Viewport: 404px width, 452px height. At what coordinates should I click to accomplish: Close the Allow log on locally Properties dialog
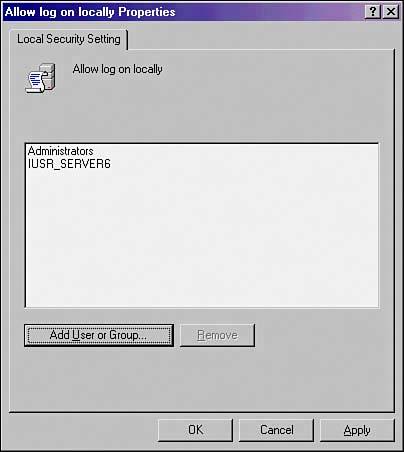coord(390,12)
